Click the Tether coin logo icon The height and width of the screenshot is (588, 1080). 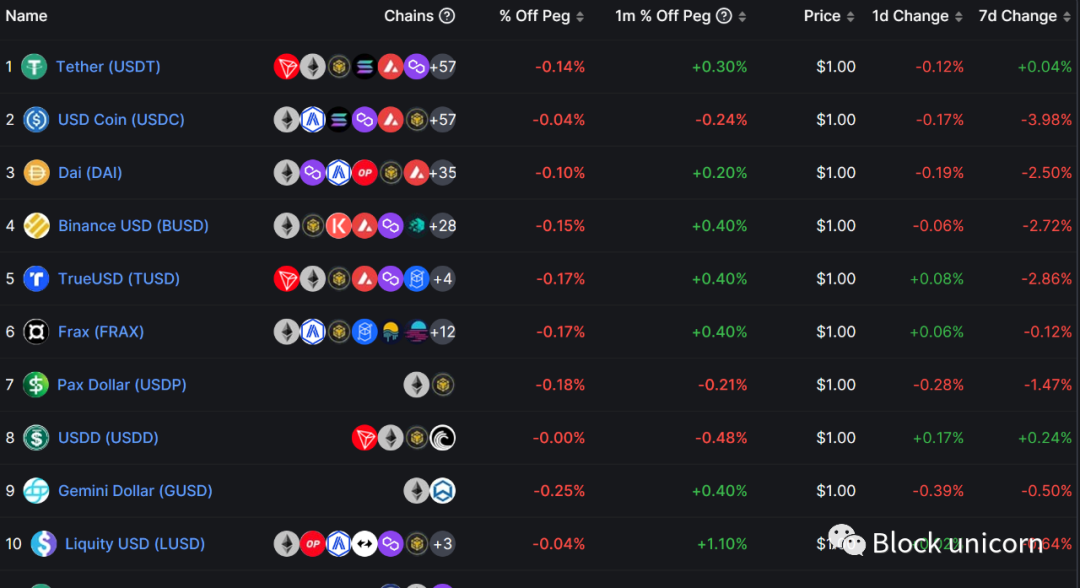click(35, 67)
